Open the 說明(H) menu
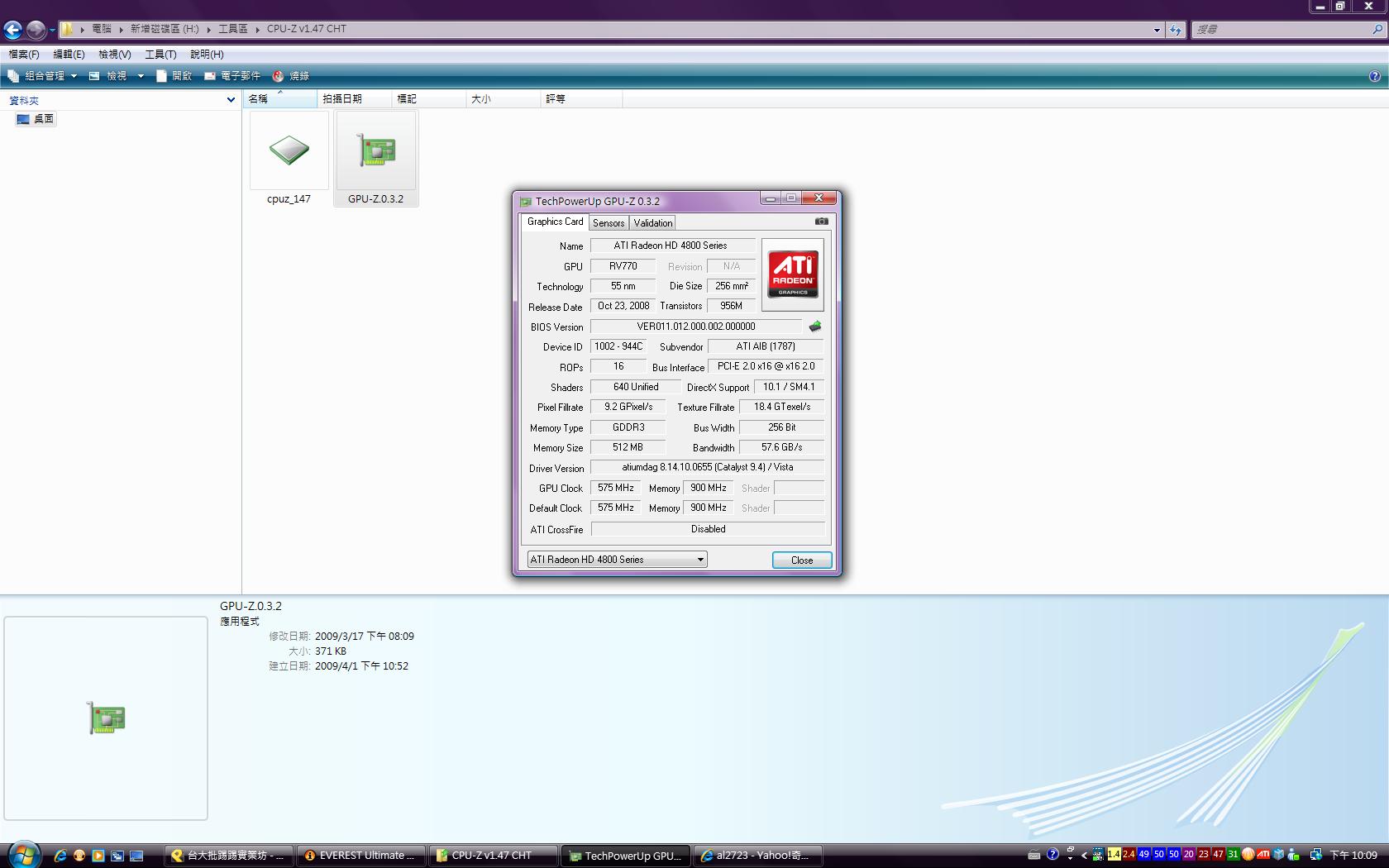Screen dimensions: 1389x868 pyautogui.click(x=207, y=55)
